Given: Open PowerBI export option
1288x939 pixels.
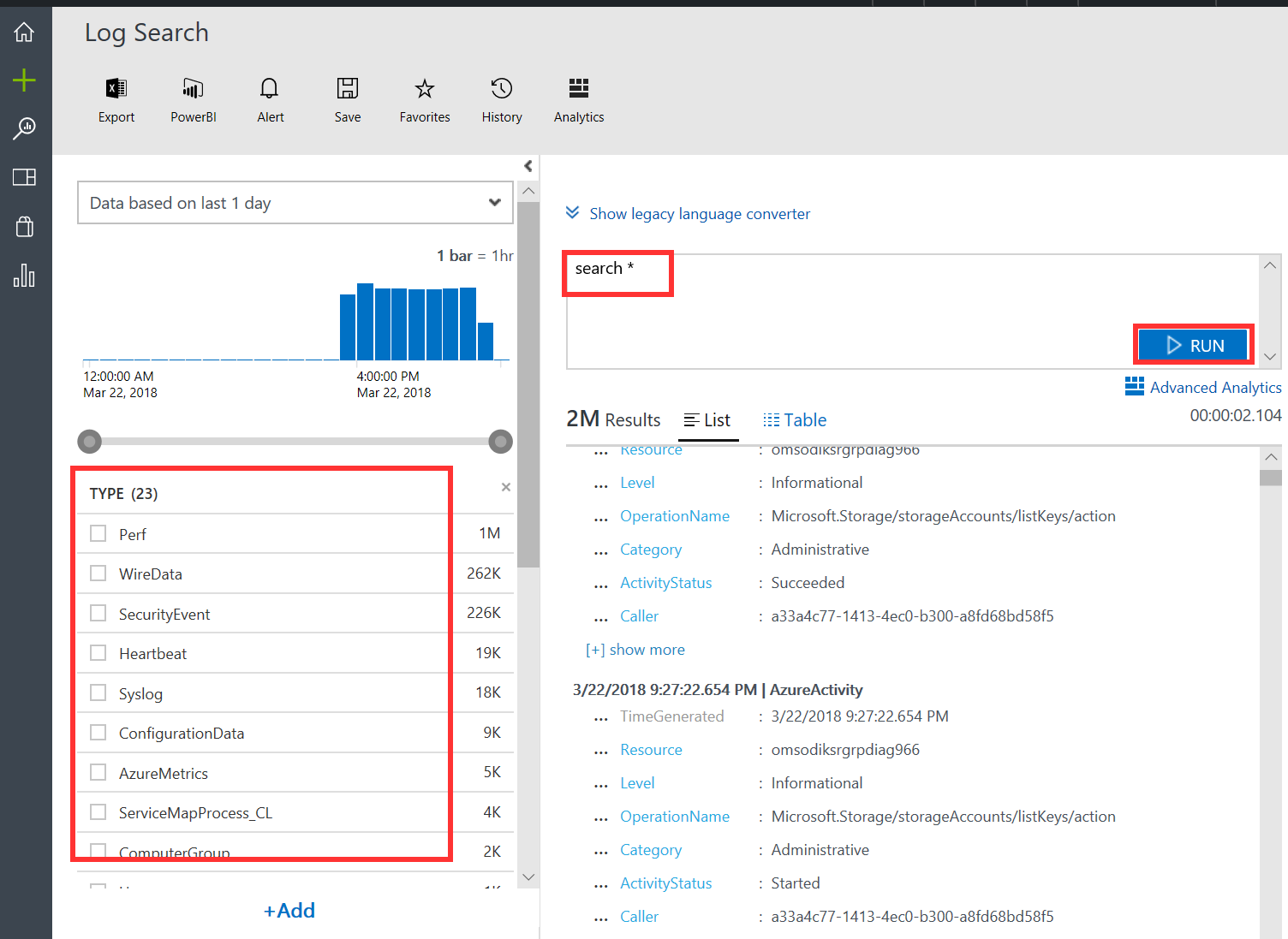Looking at the screenshot, I should pos(194,100).
